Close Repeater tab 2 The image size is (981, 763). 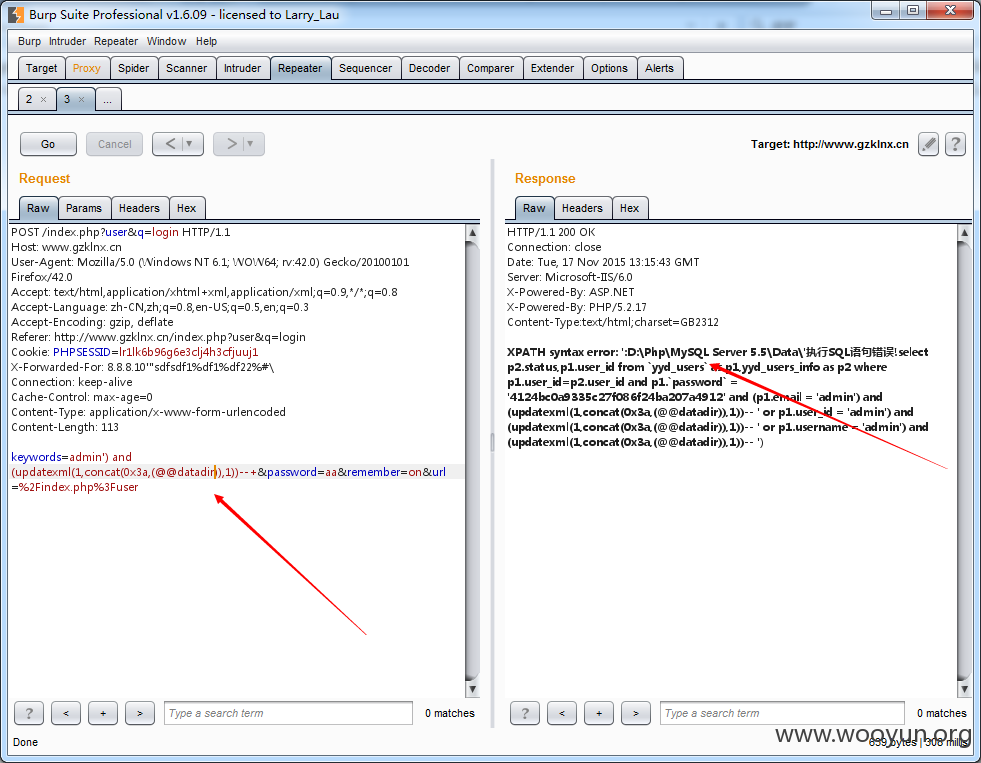[43, 99]
